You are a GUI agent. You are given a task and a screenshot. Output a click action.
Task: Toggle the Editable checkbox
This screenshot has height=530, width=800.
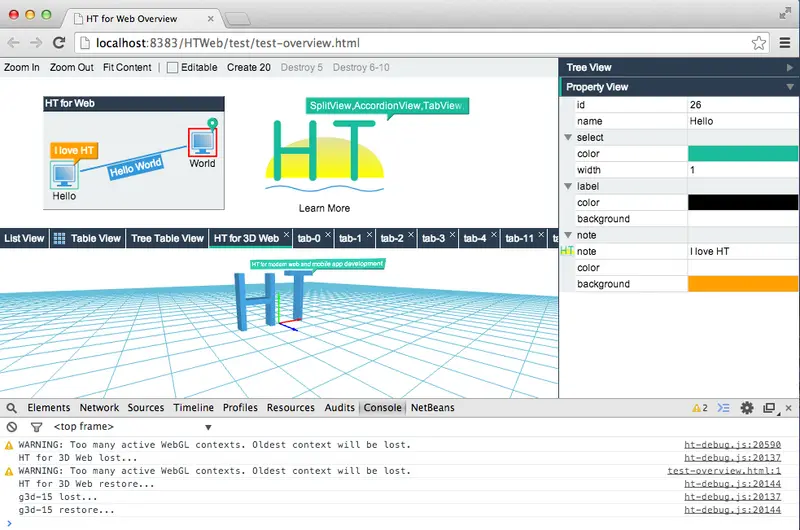tap(172, 67)
